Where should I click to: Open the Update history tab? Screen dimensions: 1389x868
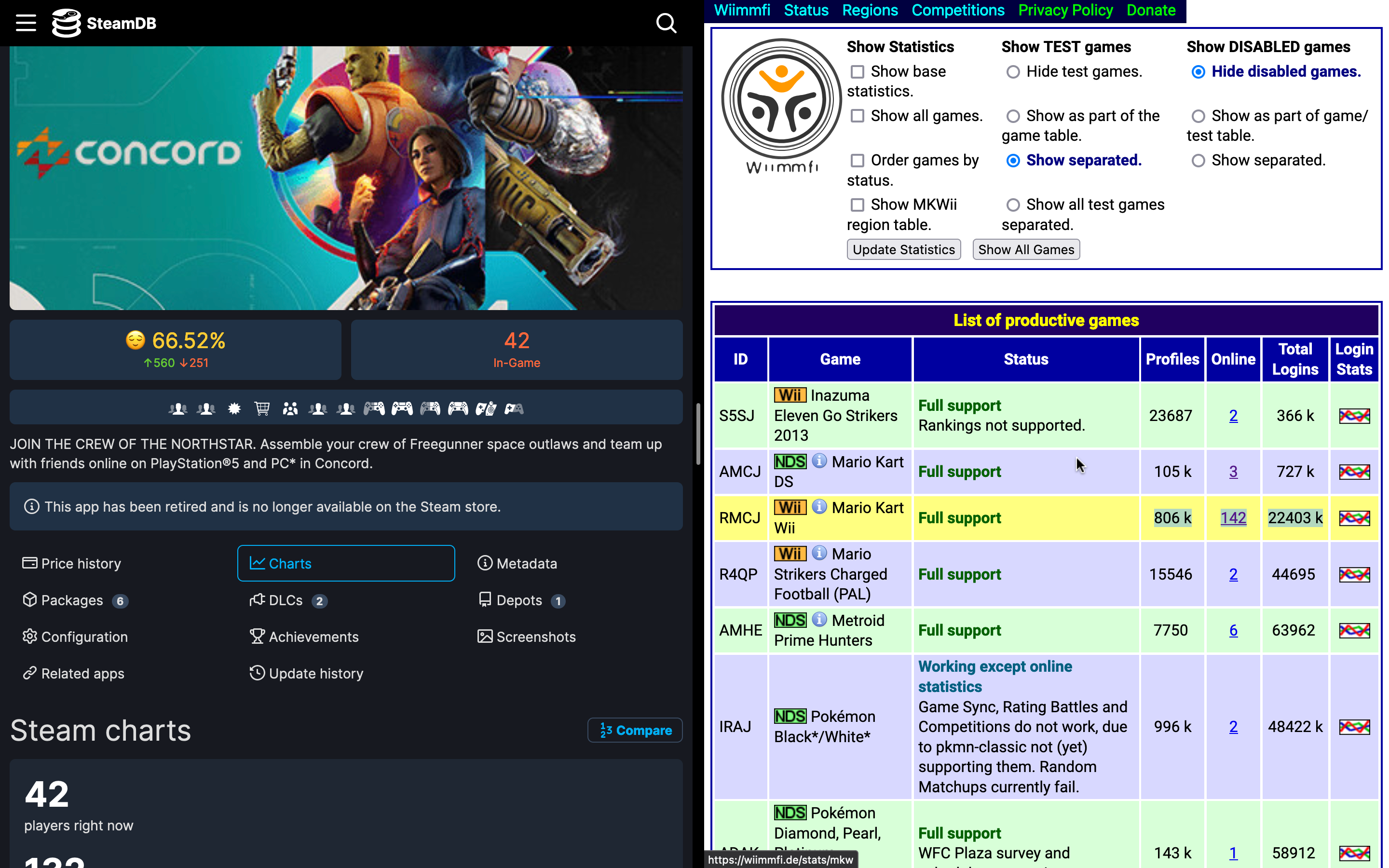pos(346,674)
